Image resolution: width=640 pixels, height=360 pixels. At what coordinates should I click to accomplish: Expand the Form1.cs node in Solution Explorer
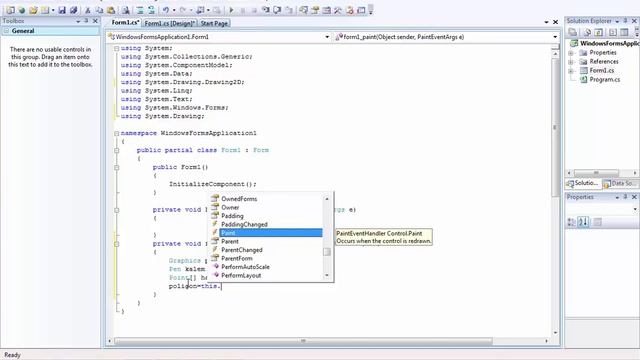coord(571,71)
